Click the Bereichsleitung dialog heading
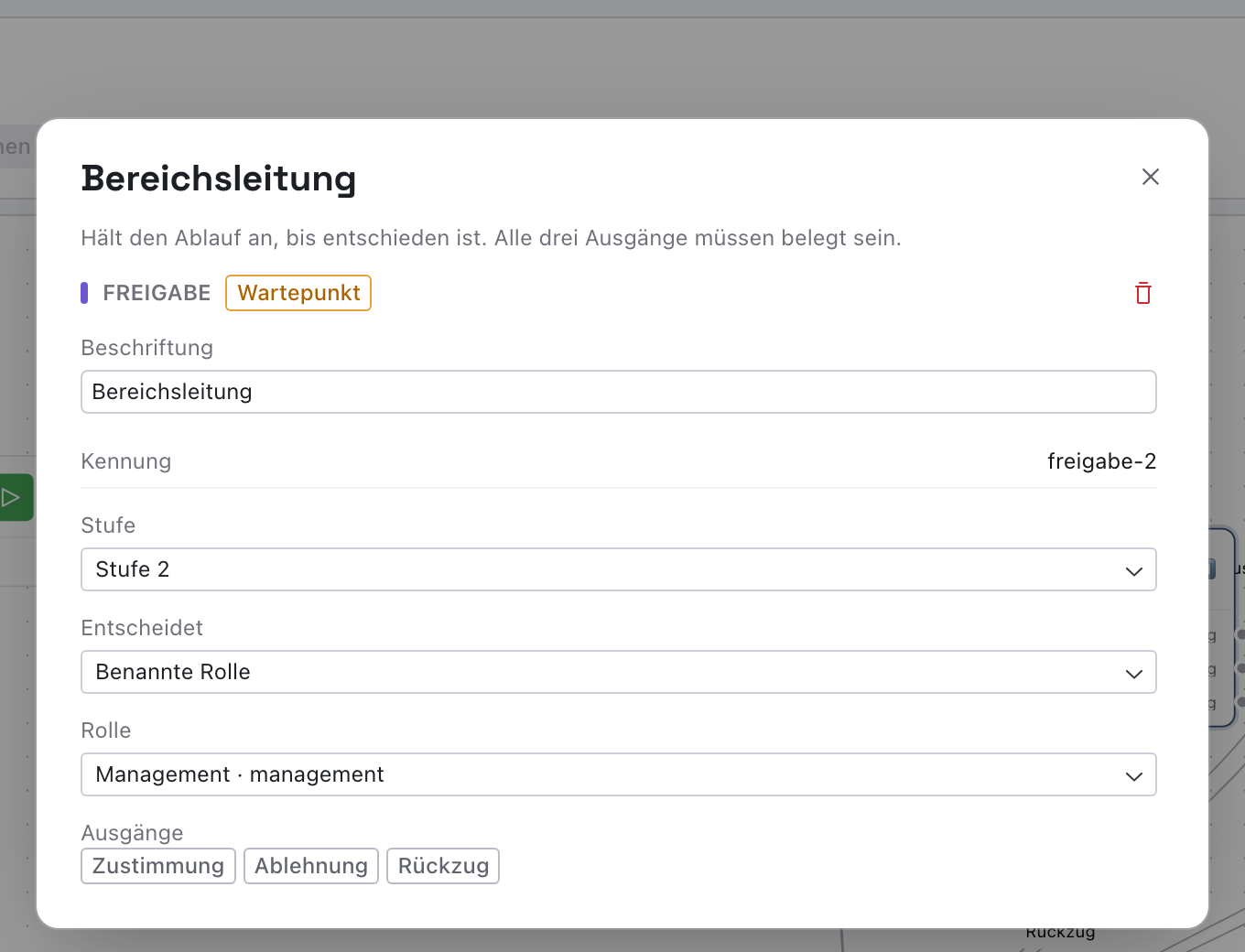This screenshot has height=952, width=1245. pos(219,178)
